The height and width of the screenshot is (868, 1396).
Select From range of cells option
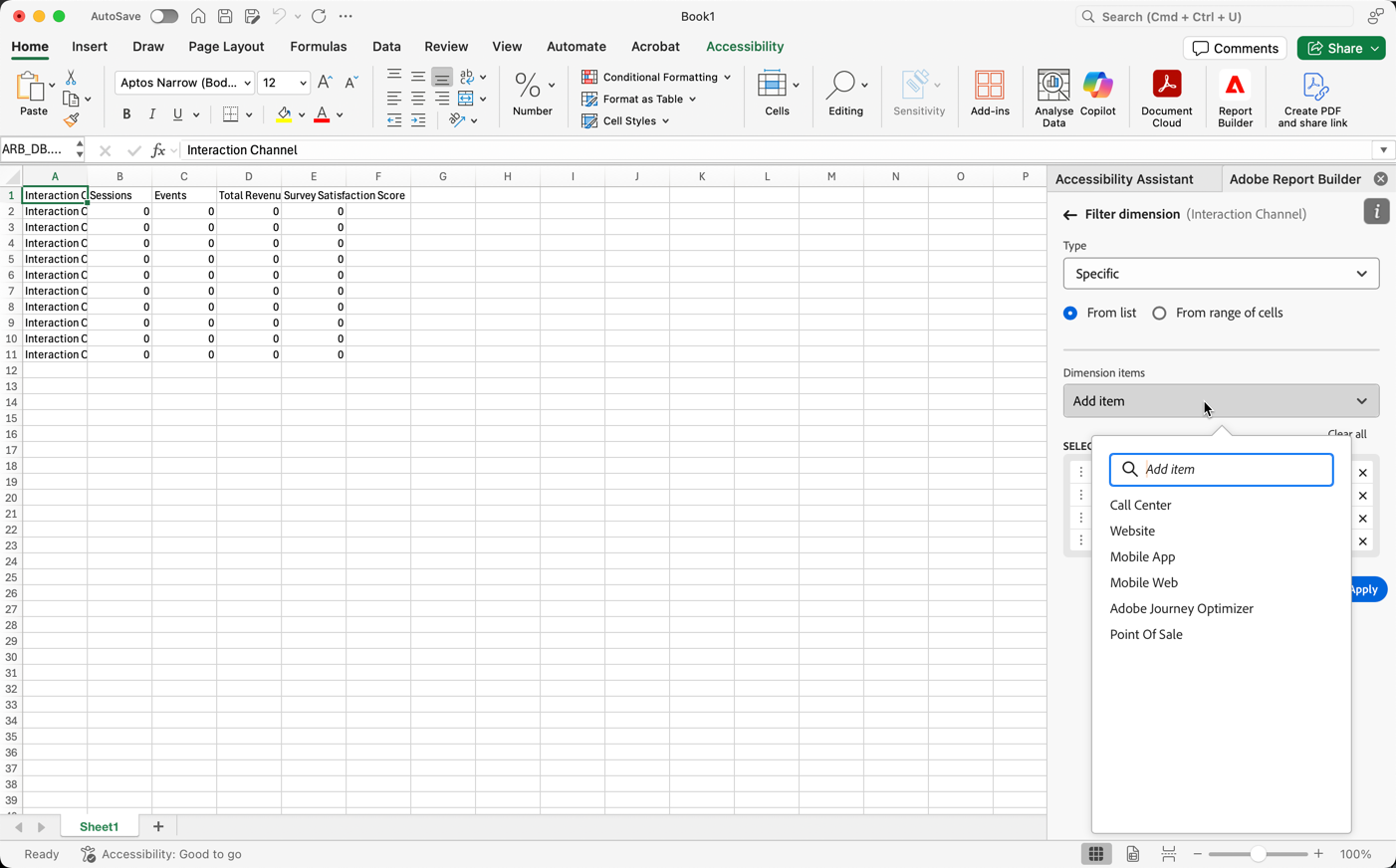point(1159,313)
